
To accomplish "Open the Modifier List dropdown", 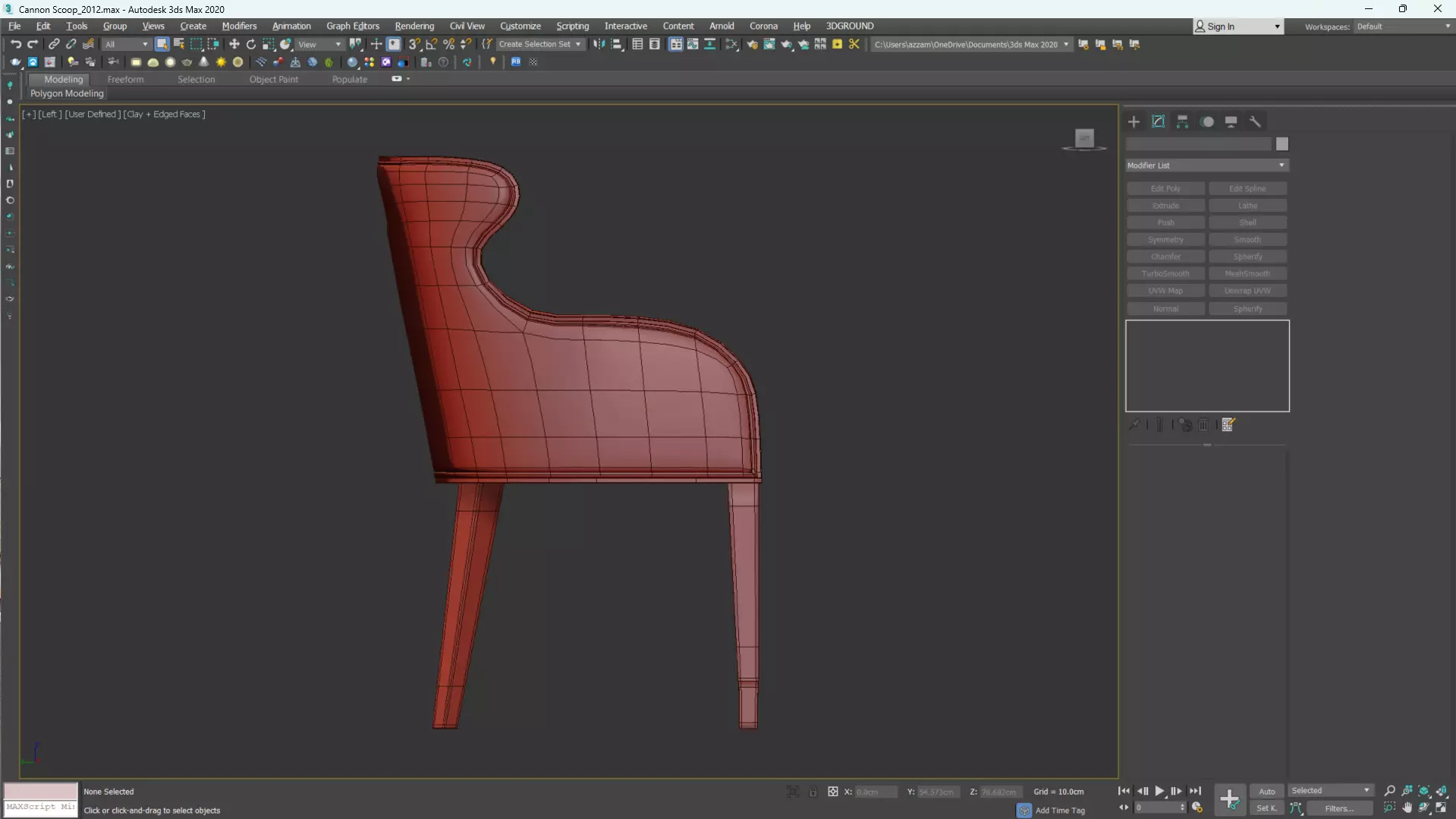I will point(1206,165).
